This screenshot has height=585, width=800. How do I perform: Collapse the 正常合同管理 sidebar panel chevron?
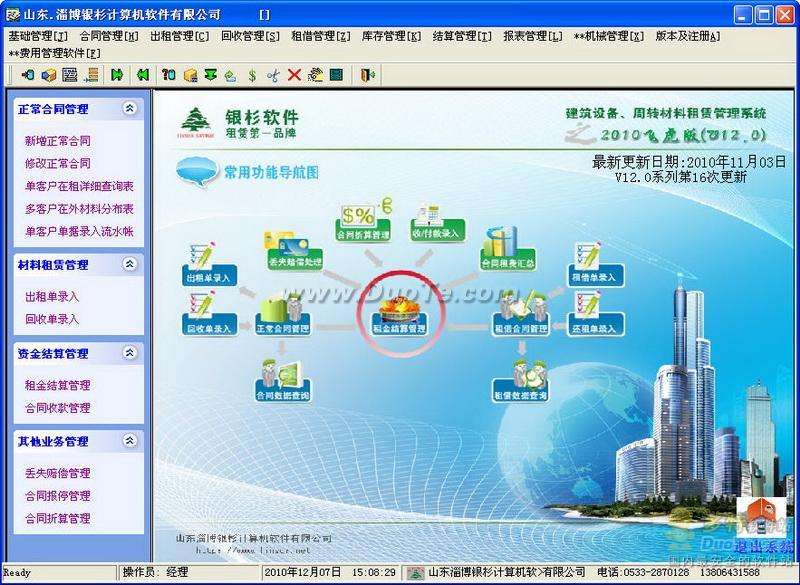[x=130, y=108]
